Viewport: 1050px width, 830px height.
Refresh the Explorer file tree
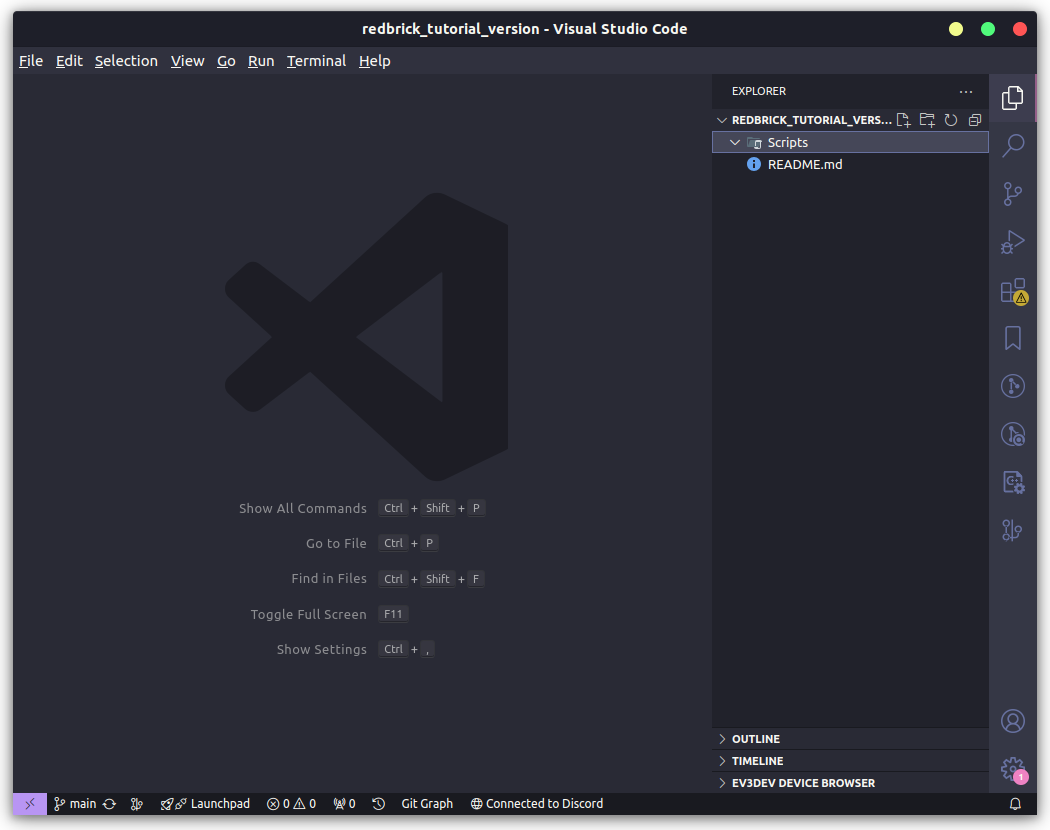pos(951,120)
